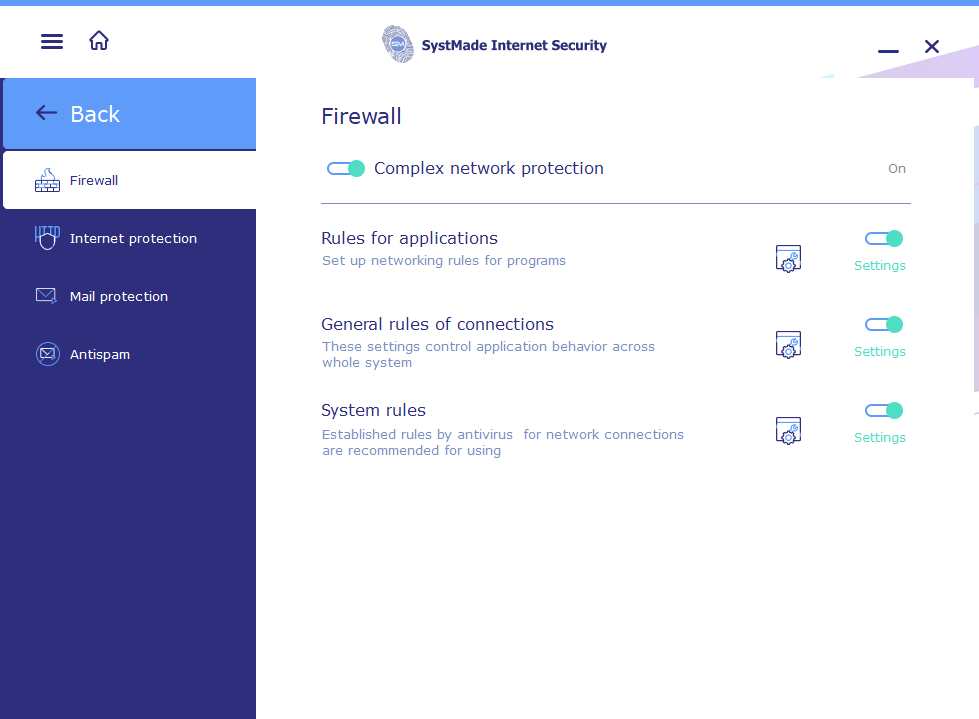Open Settings link under Rules for applications
The image size is (979, 719).
pos(879,265)
